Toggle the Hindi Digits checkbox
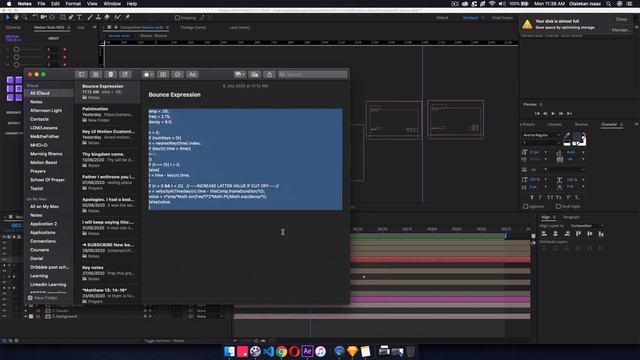 tap(558, 207)
